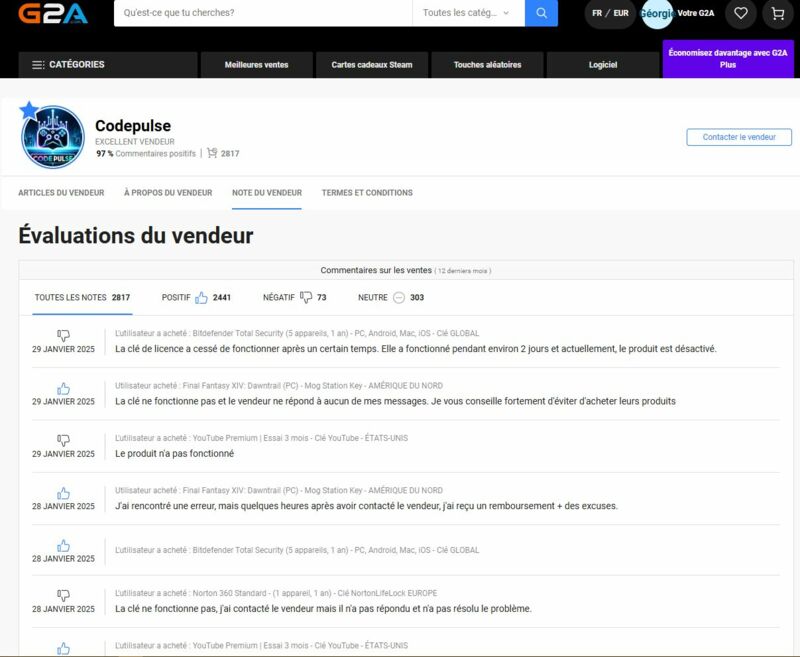This screenshot has width=800, height=657.
Task: Open Termes et conditions tab
Action: (367, 193)
